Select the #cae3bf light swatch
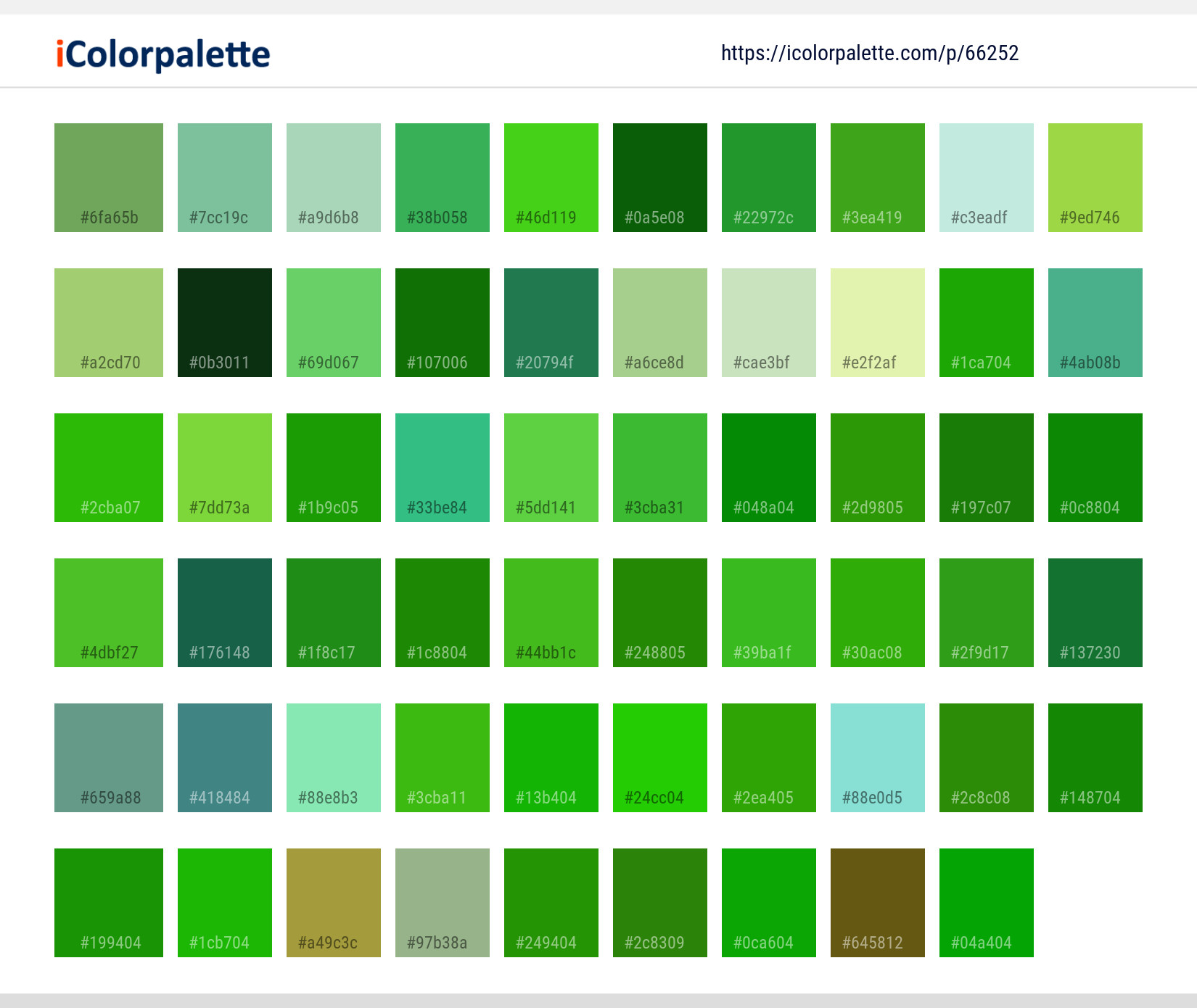 pyautogui.click(x=769, y=323)
